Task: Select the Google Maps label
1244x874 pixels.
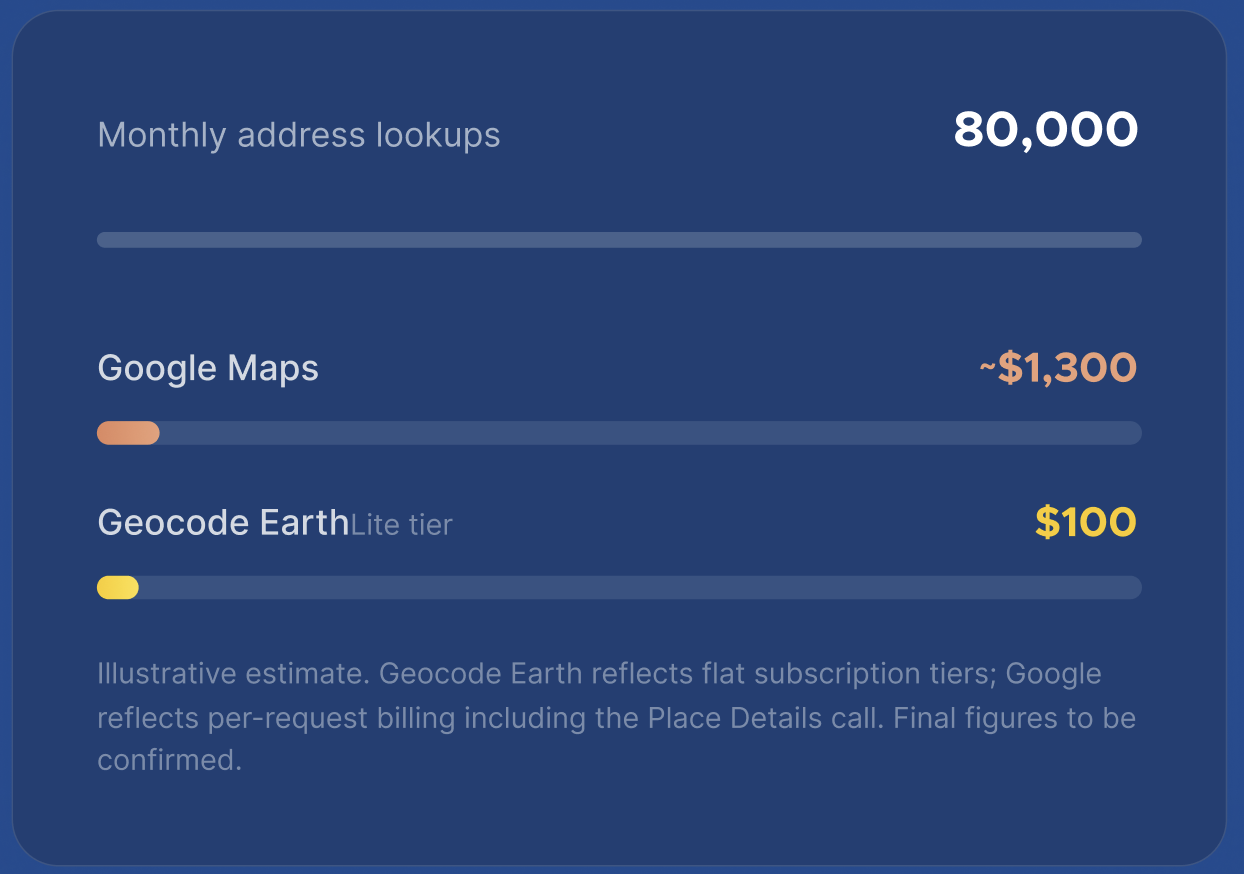Action: pyautogui.click(x=208, y=368)
